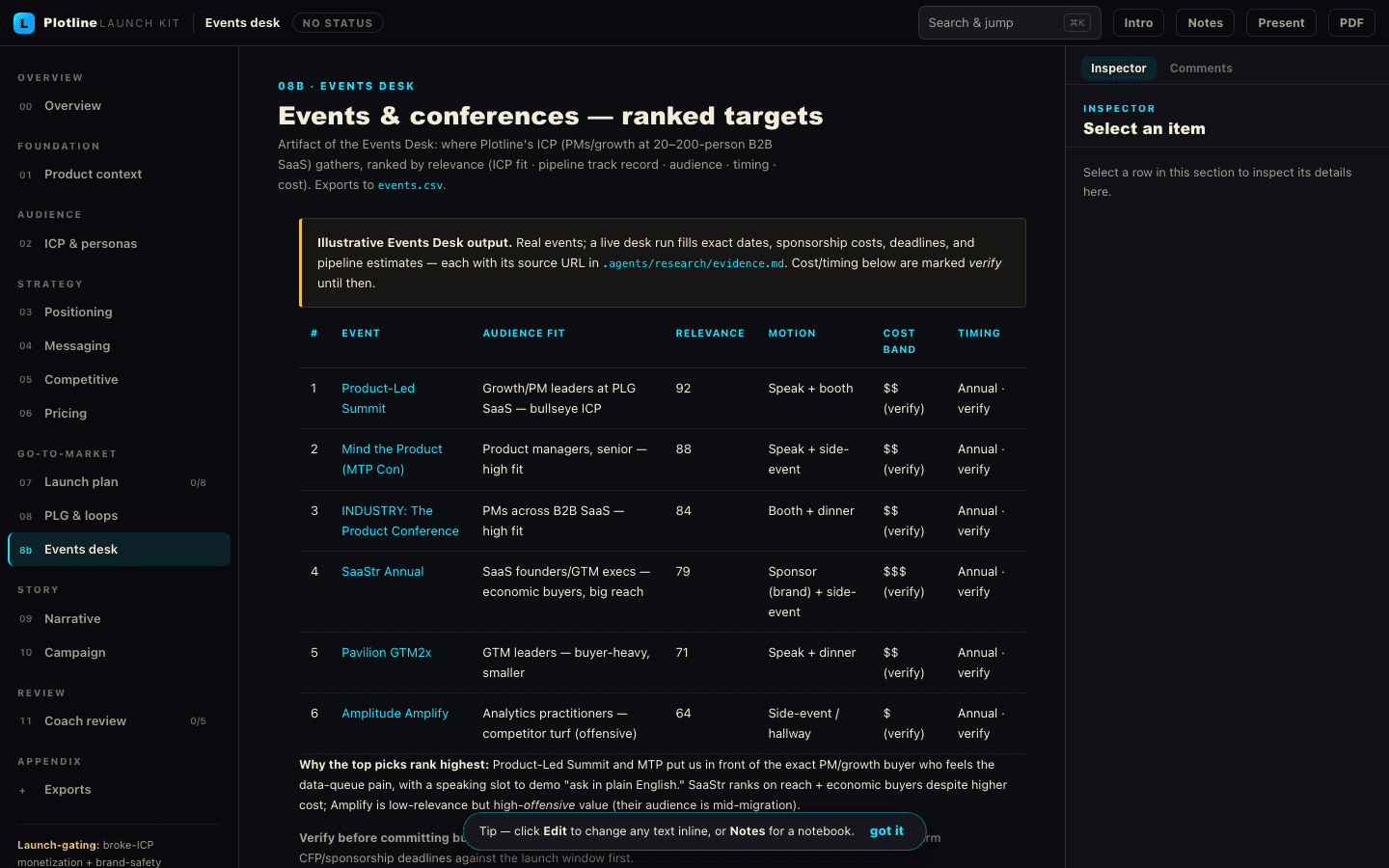Open PLG & loops section

(x=119, y=516)
